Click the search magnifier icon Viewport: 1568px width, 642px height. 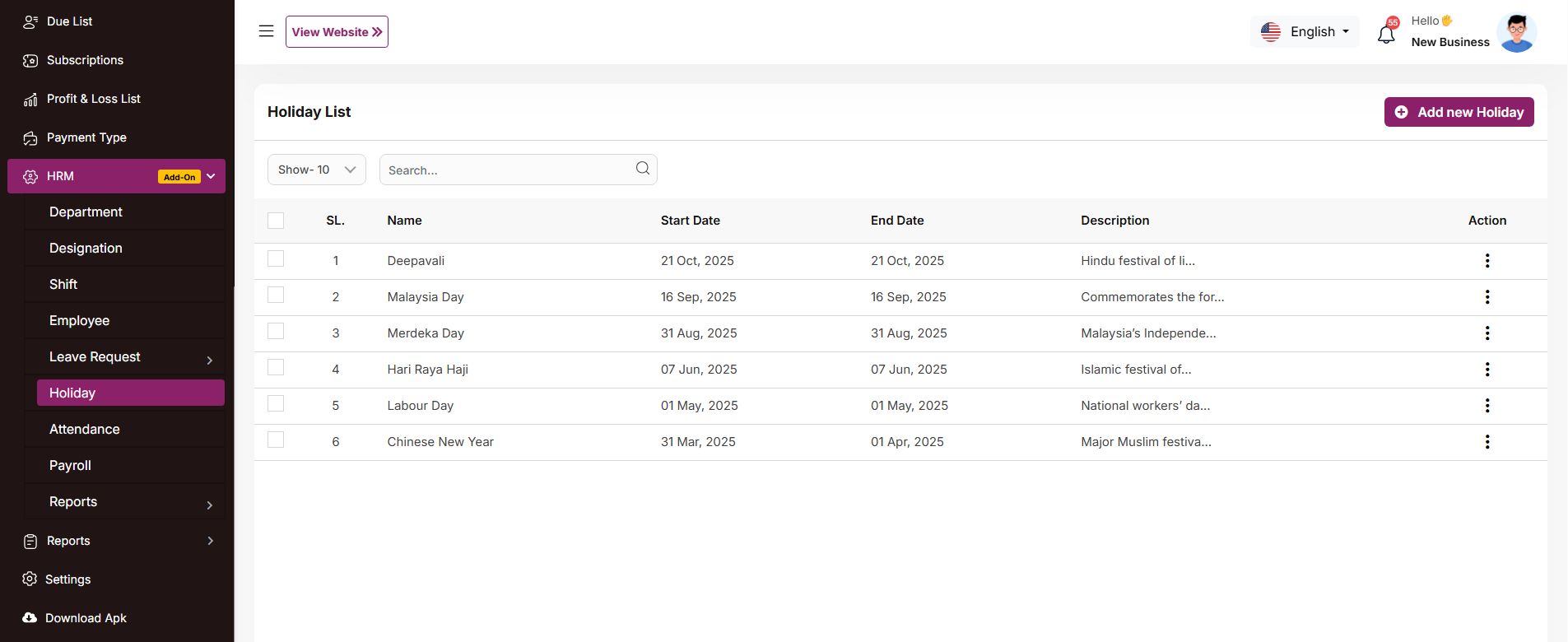click(643, 169)
